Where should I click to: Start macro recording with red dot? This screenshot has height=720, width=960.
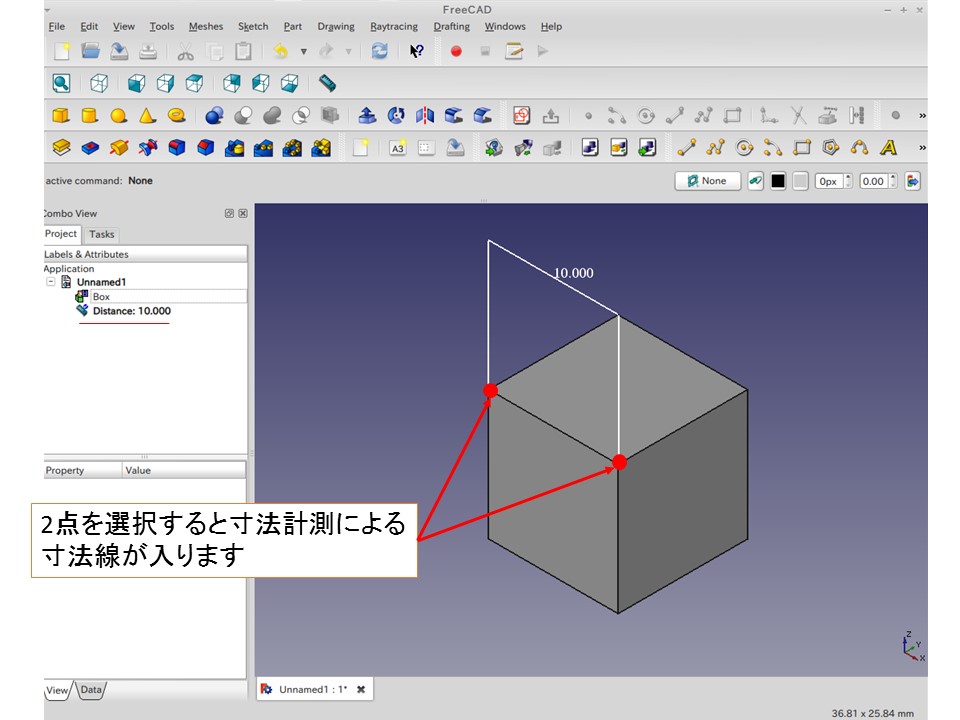coord(456,51)
